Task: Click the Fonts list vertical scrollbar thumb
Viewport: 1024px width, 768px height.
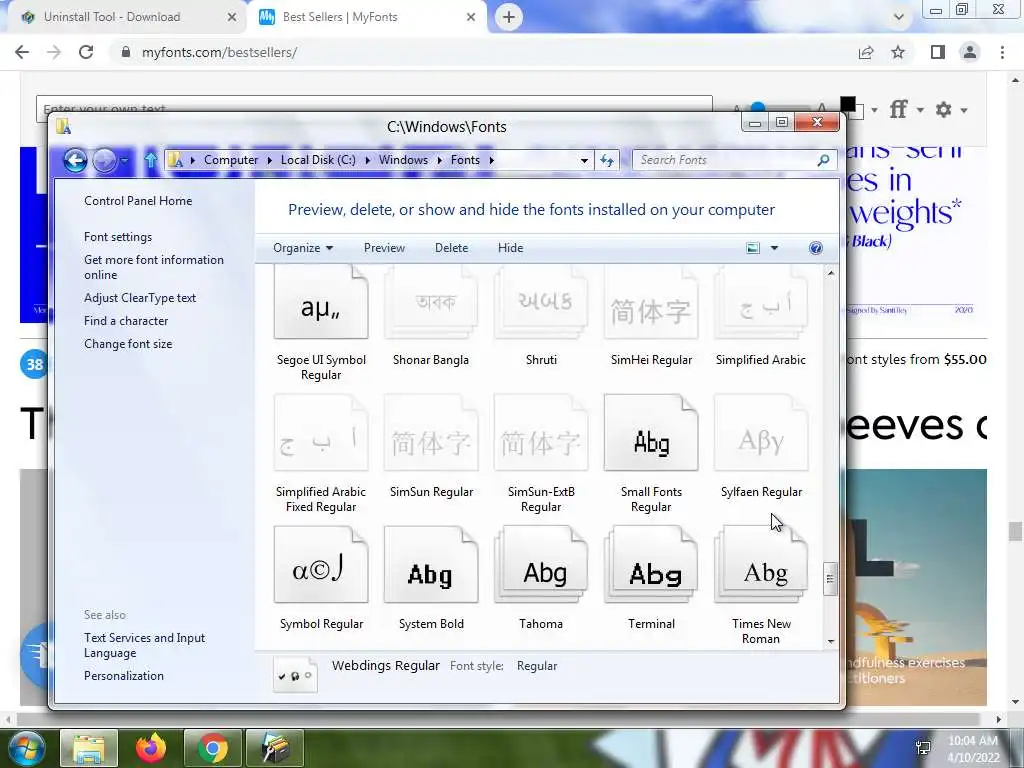Action: pyautogui.click(x=831, y=579)
